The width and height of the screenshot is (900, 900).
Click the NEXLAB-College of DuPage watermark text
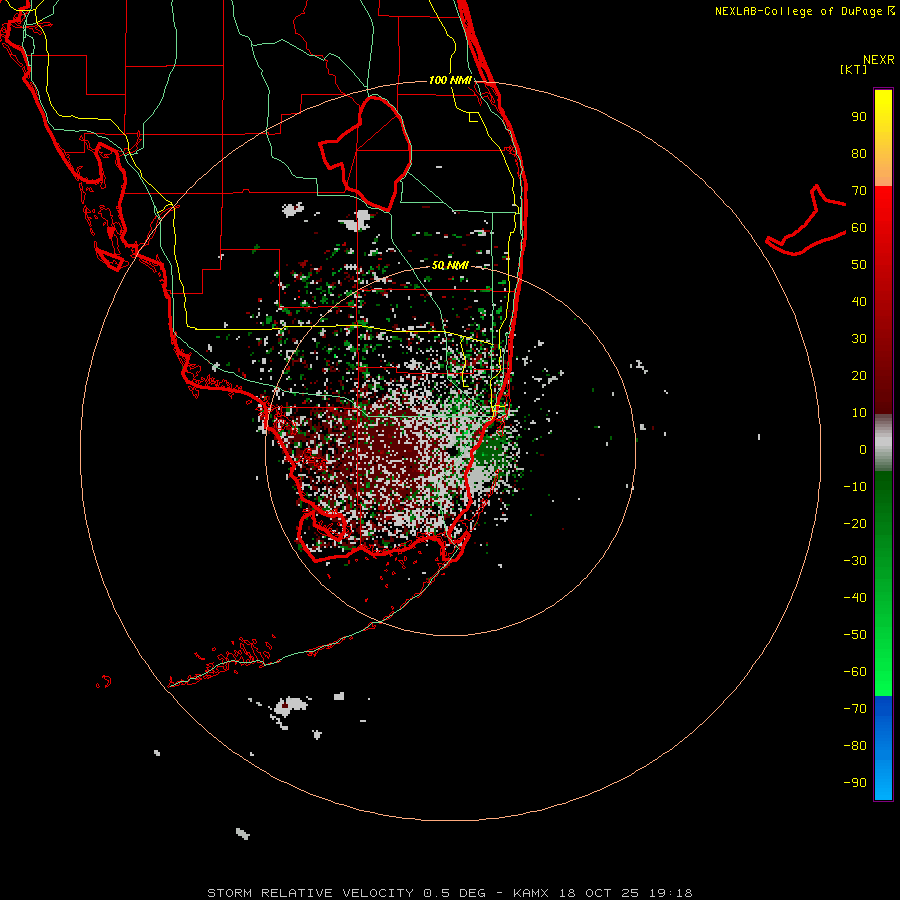pos(804,11)
